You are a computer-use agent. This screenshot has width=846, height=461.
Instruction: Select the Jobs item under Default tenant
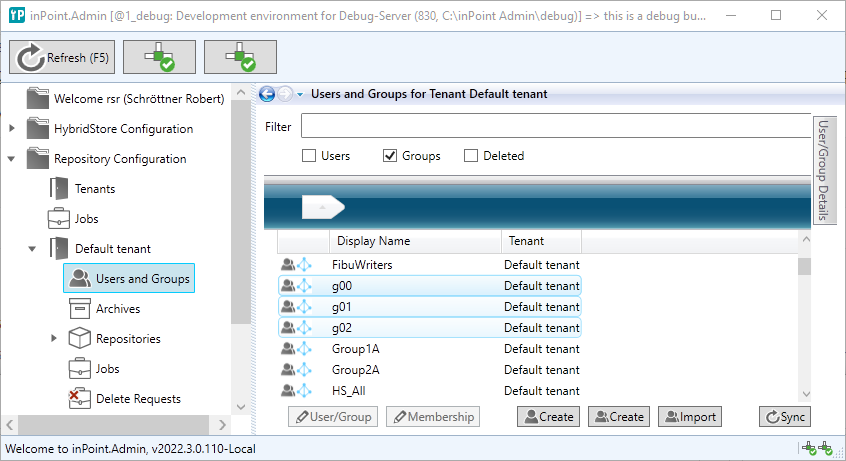107,369
